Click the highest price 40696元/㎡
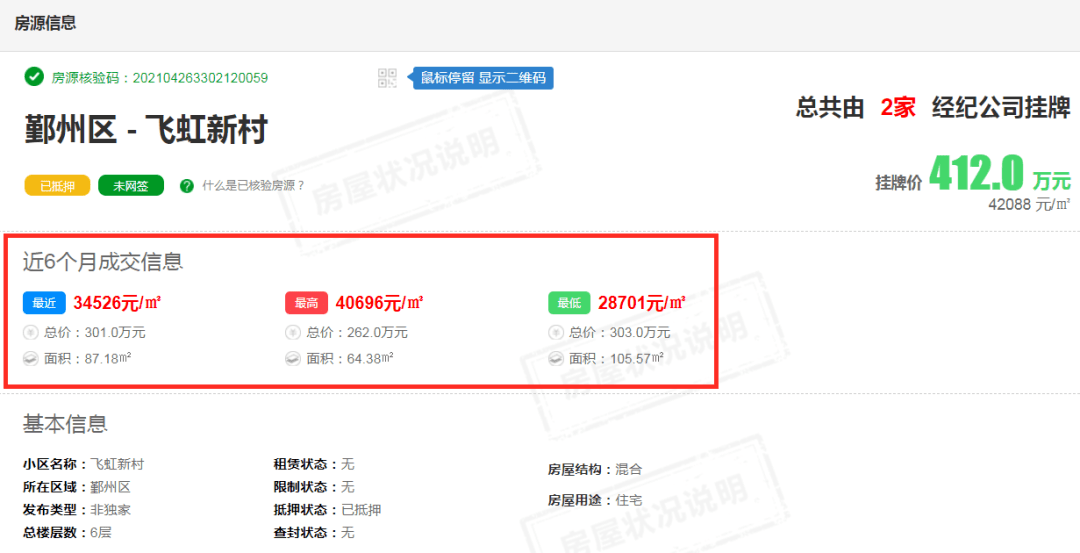 pos(380,303)
